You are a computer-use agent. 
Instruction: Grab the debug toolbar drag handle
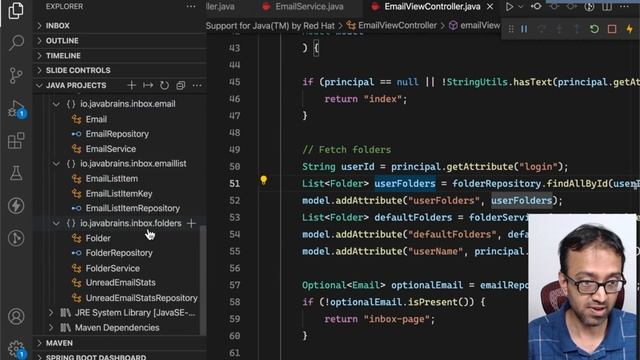coord(511,29)
